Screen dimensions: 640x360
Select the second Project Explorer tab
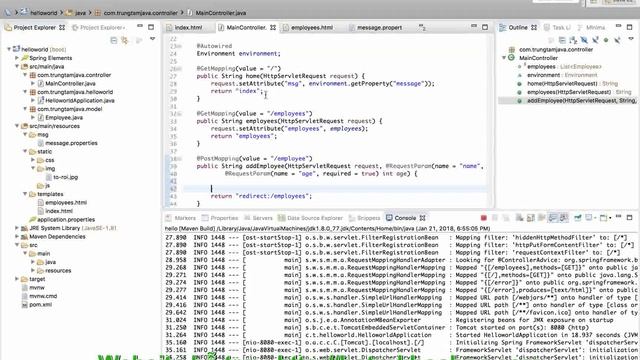coord(98,27)
